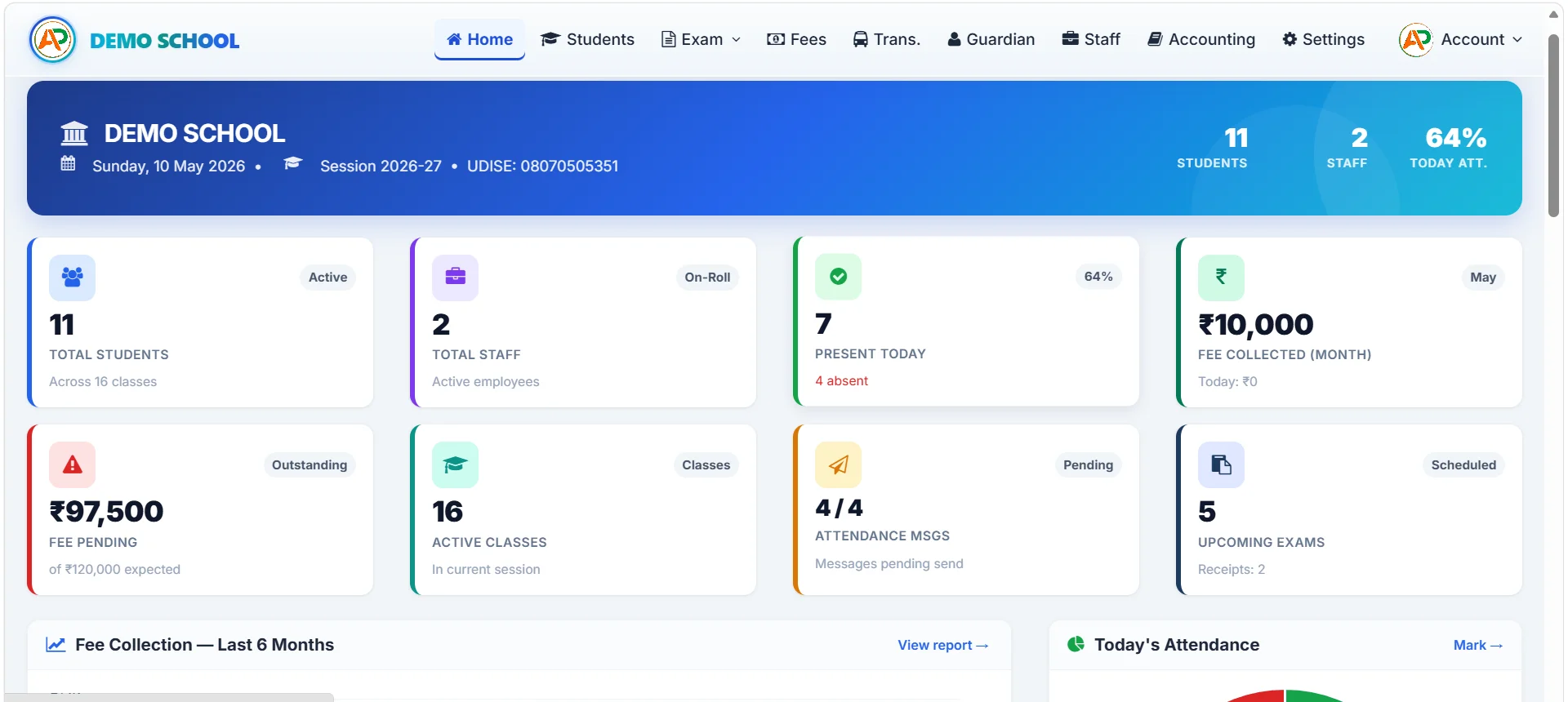Click the vertical page scrollbar
The height and width of the screenshot is (702, 1568).
pyautogui.click(x=1553, y=126)
